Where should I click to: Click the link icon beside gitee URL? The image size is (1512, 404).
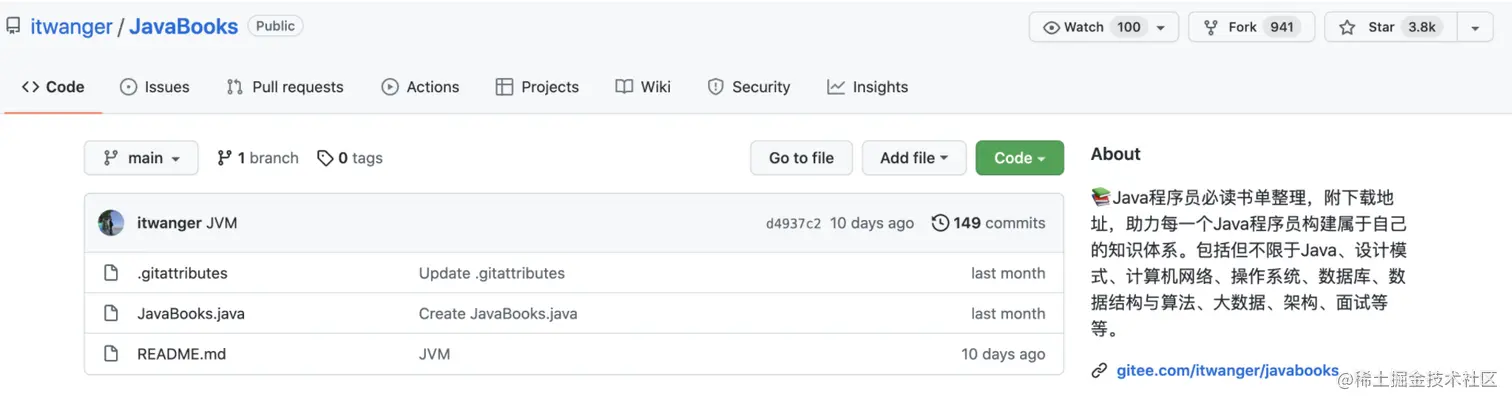tap(1099, 371)
